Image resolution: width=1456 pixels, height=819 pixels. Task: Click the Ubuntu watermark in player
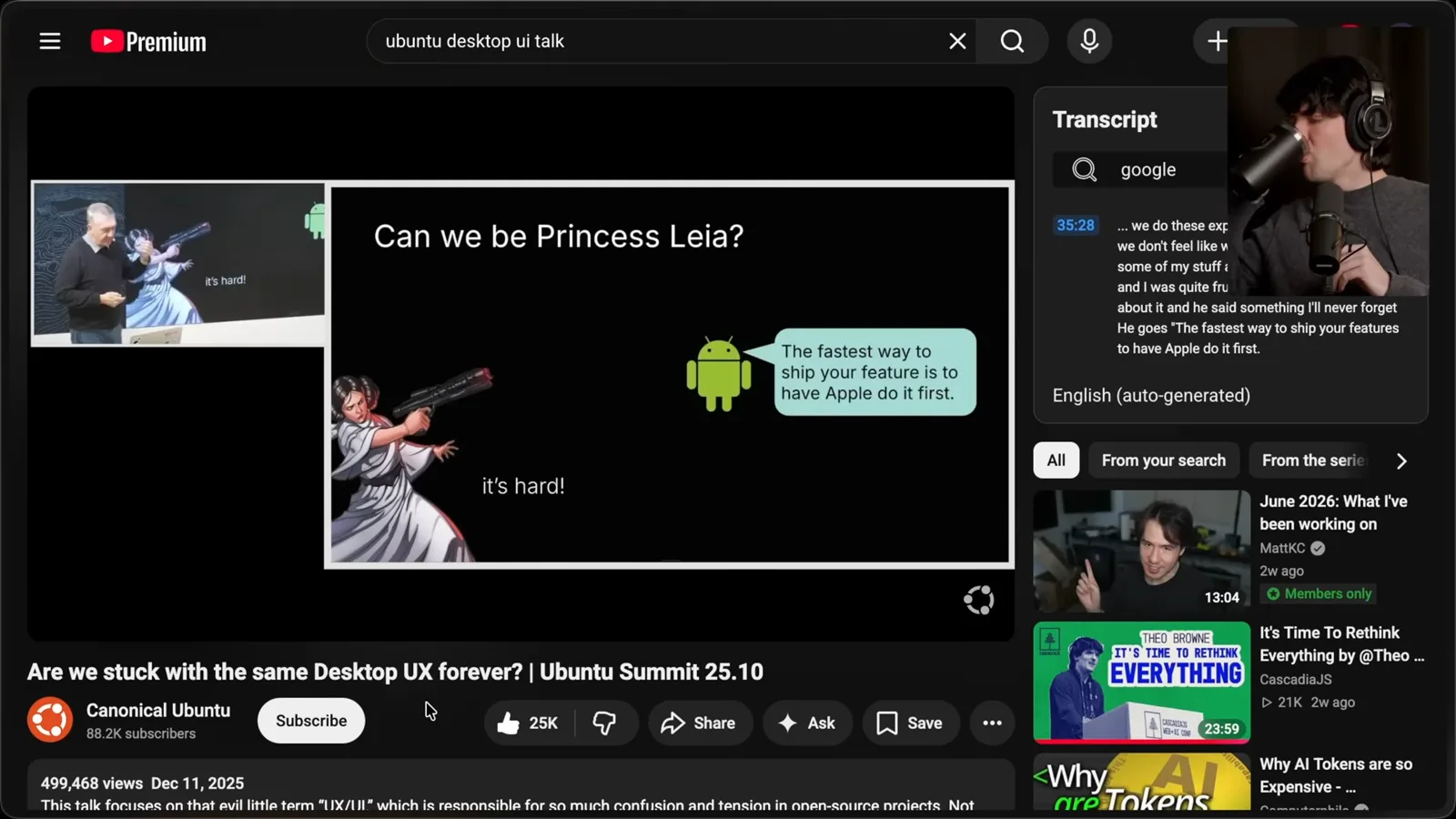coord(979,600)
